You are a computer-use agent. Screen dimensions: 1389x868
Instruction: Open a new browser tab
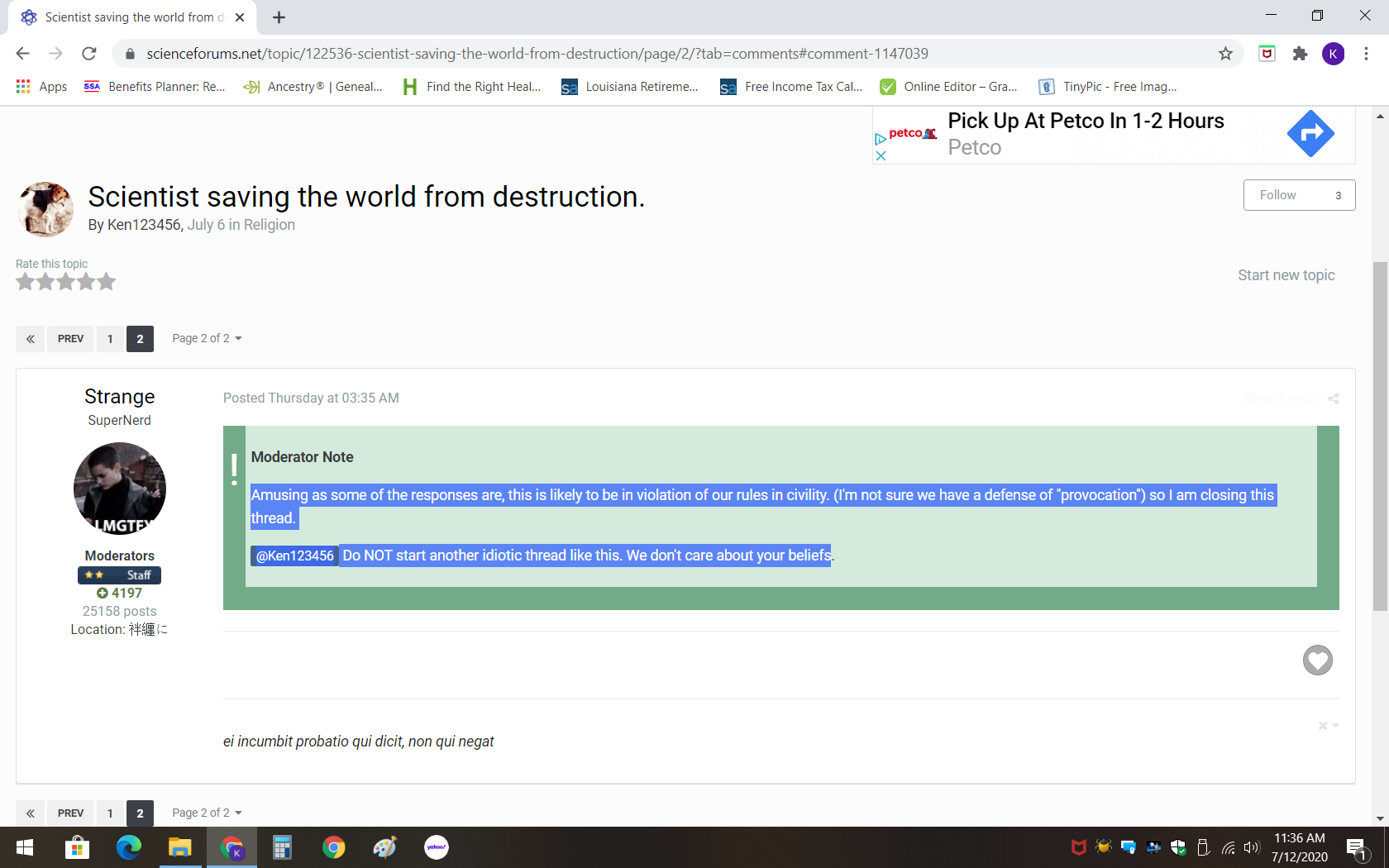(x=279, y=17)
